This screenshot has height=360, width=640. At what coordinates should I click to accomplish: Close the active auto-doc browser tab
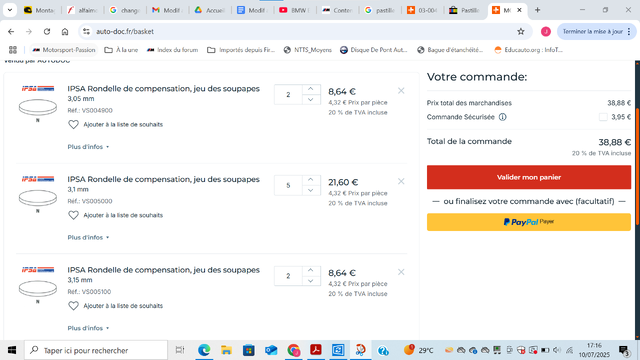519,10
